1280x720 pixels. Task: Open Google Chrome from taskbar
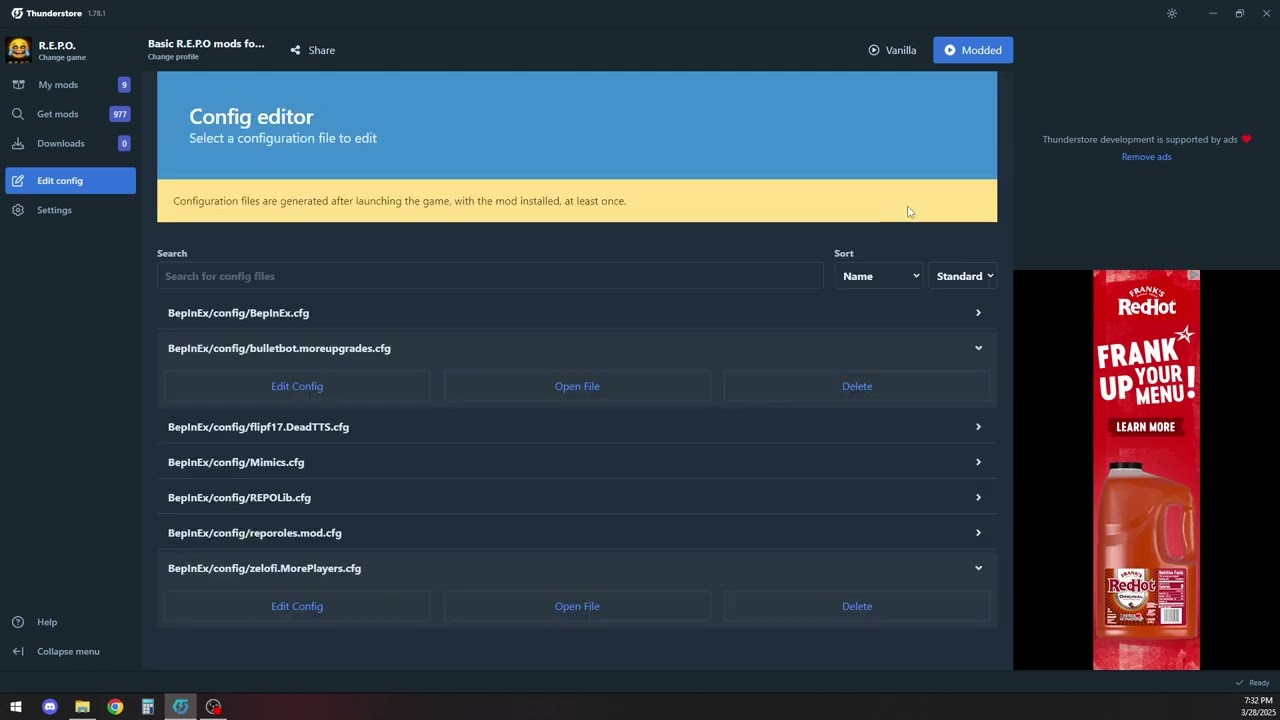pyautogui.click(x=115, y=707)
